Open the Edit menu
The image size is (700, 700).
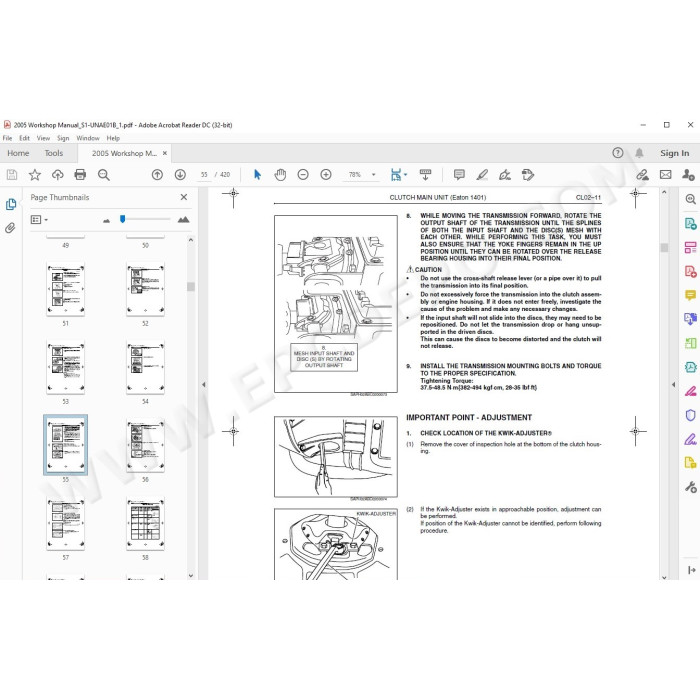[x=25, y=138]
